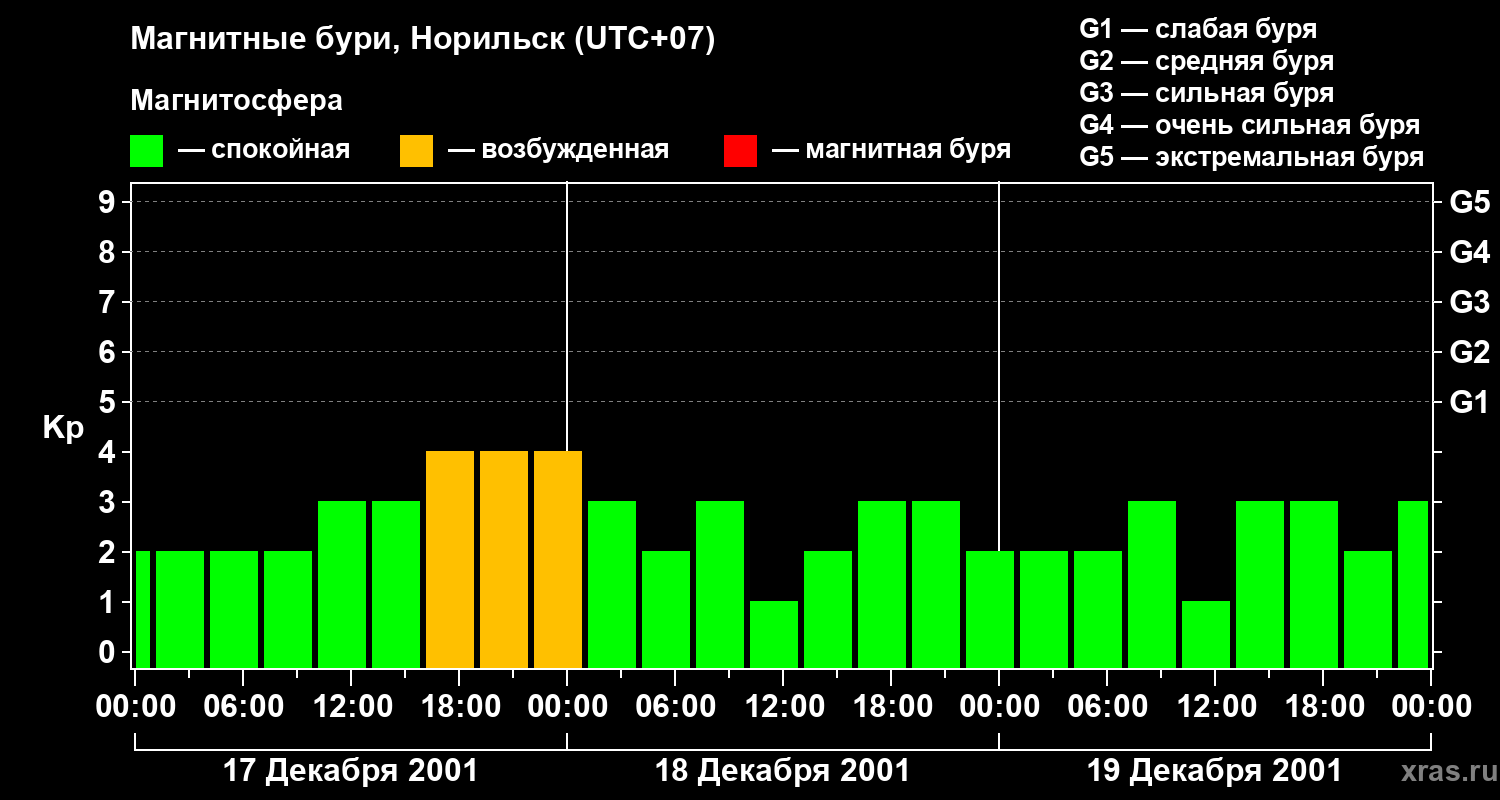Click the middle orange Kp 4 bar
The width and height of the screenshot is (1500, 800).
(504, 559)
